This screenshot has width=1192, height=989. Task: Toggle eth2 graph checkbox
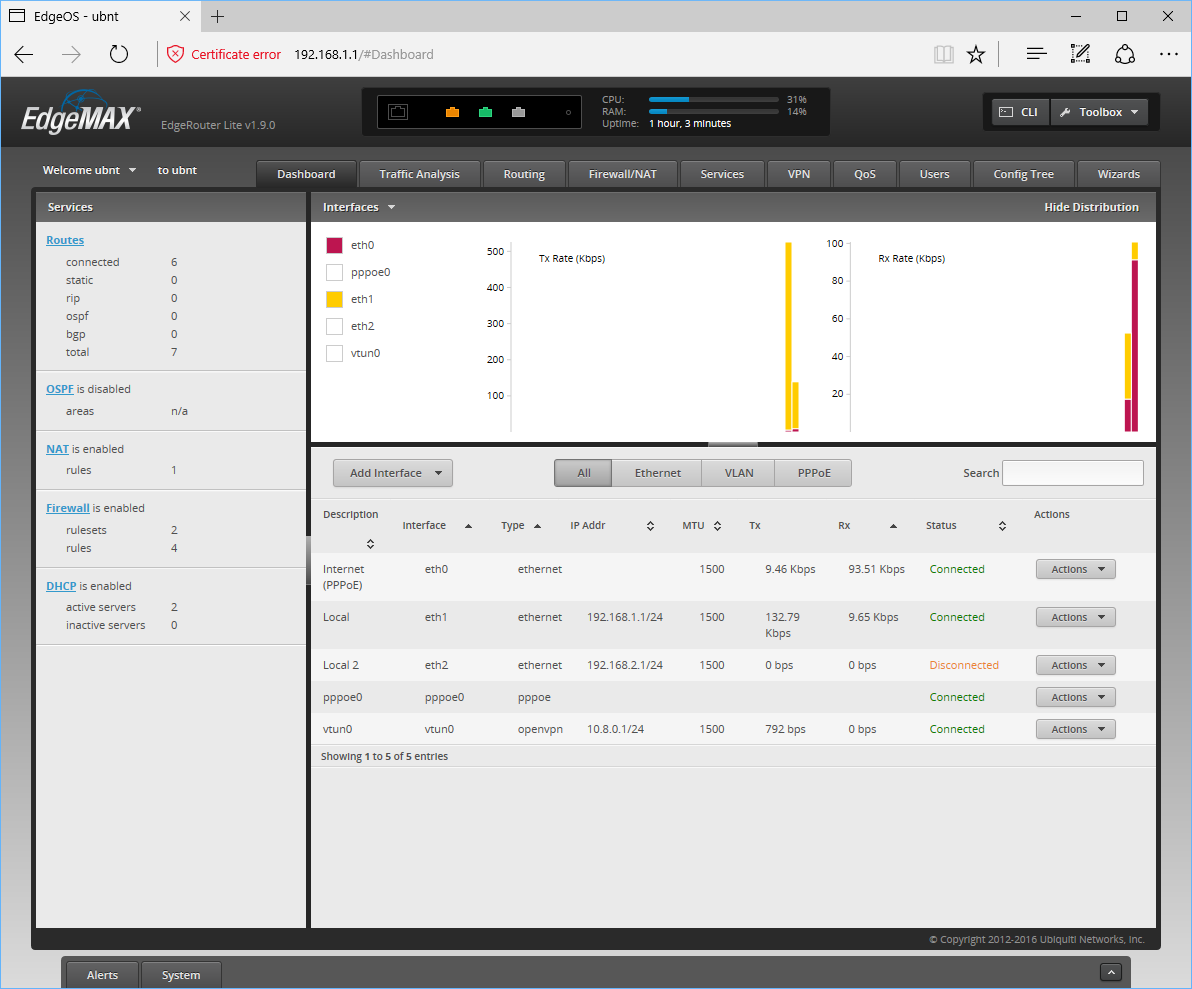[334, 326]
